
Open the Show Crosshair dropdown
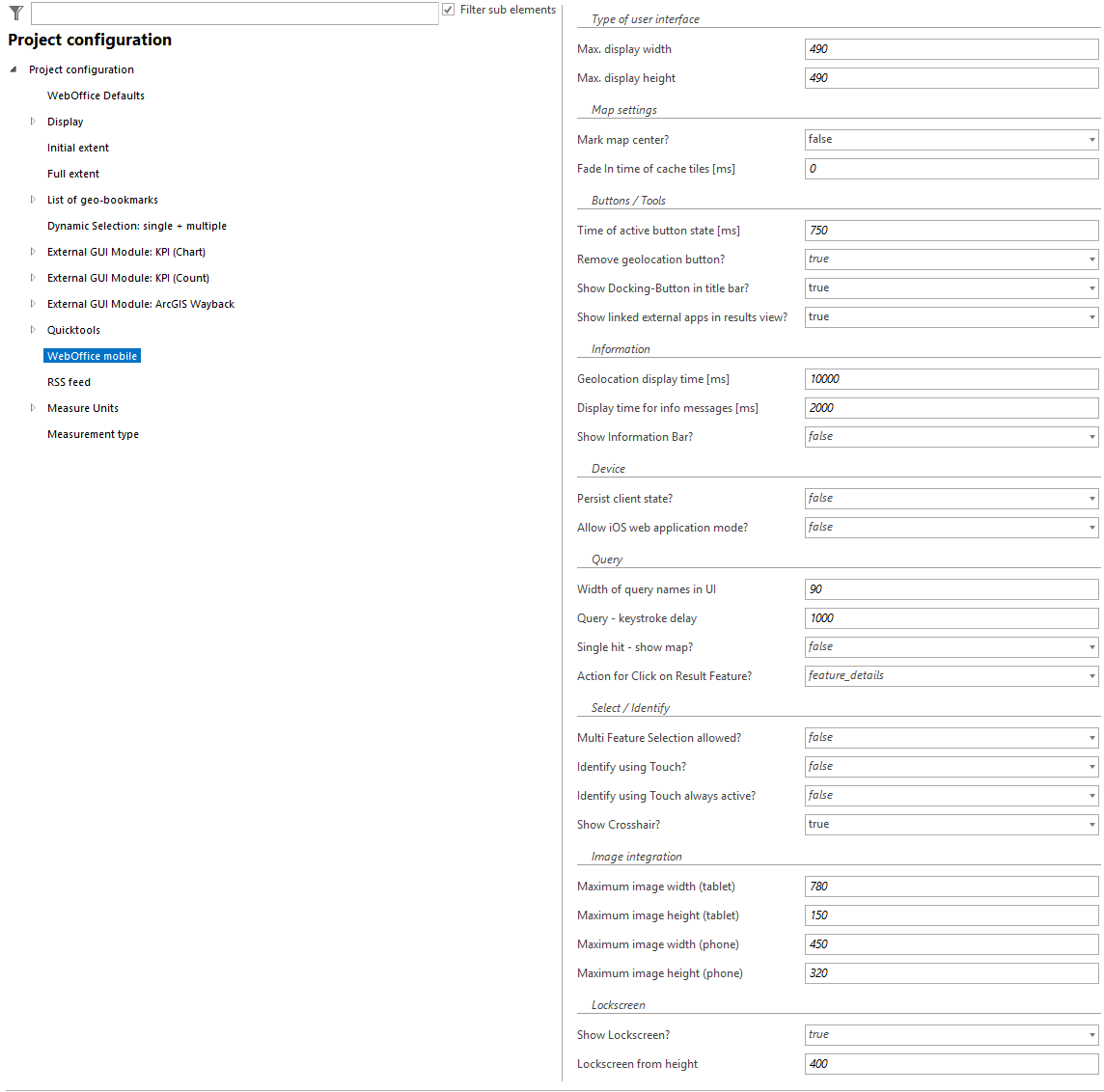click(1091, 824)
